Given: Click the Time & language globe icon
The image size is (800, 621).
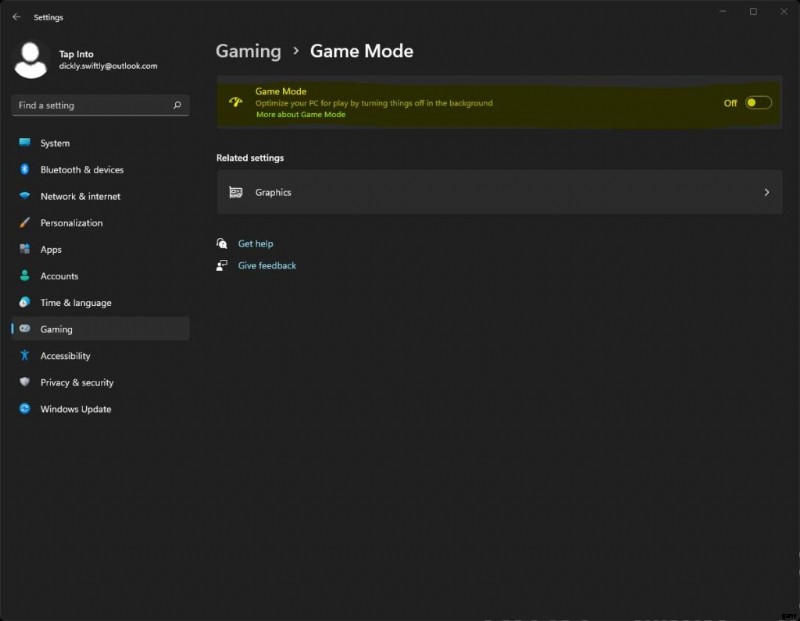Looking at the screenshot, I should [24, 302].
